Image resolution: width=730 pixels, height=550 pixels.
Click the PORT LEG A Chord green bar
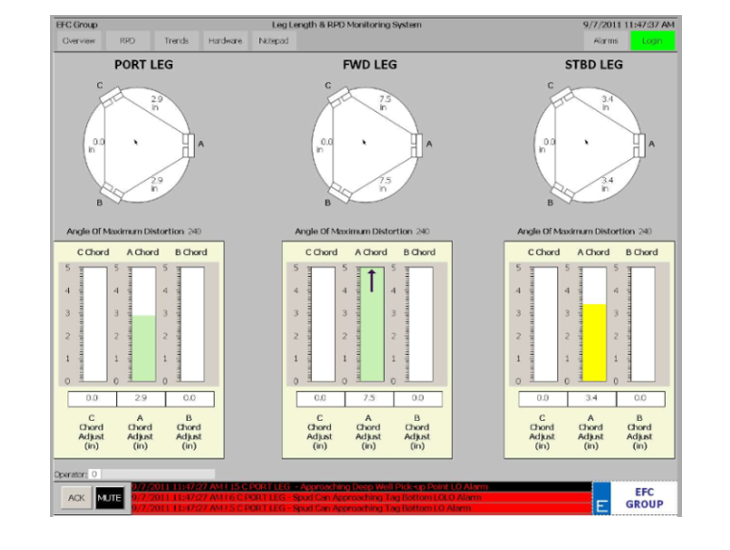(x=143, y=348)
